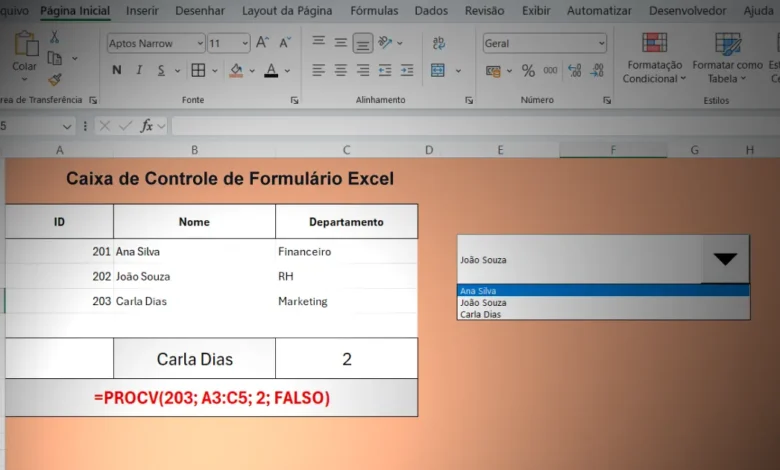
Task: Click in the formula bar input
Action: 475,126
